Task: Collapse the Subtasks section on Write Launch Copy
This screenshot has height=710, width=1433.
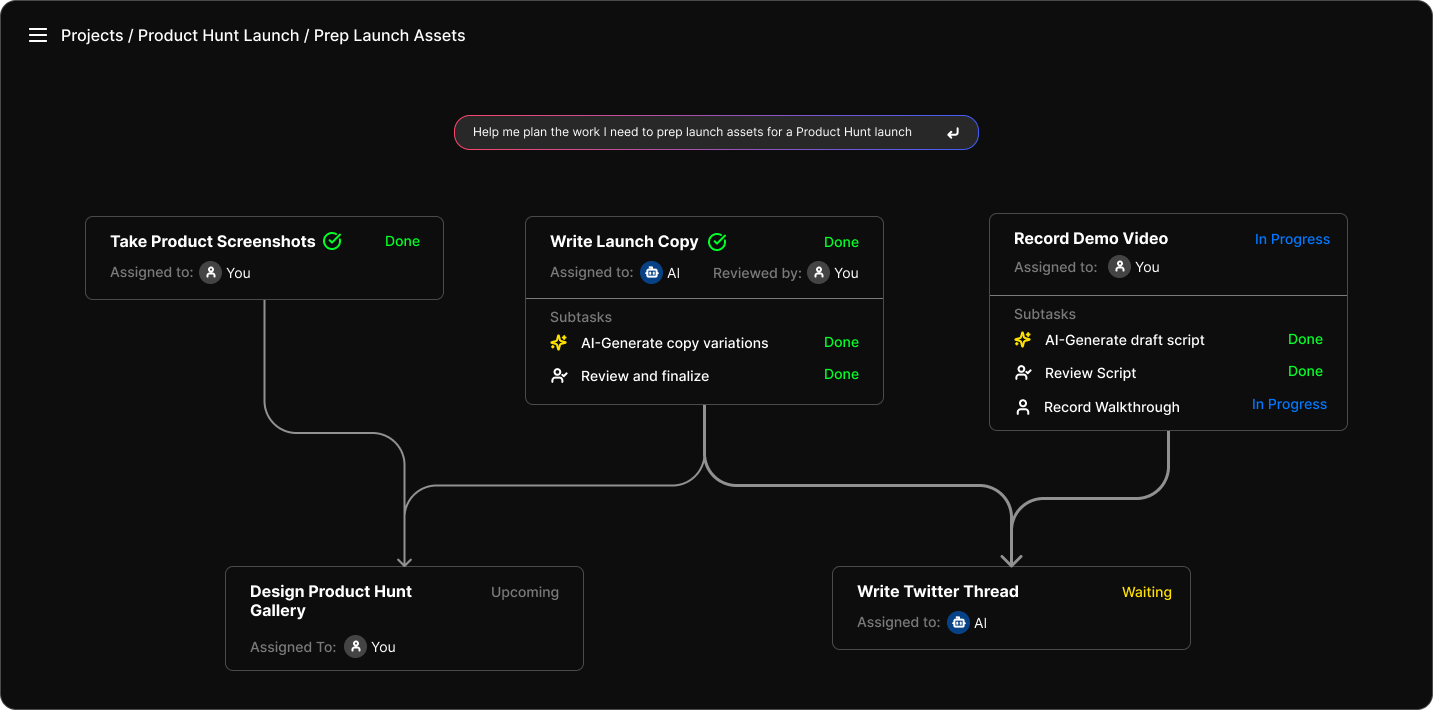Action: [581, 317]
